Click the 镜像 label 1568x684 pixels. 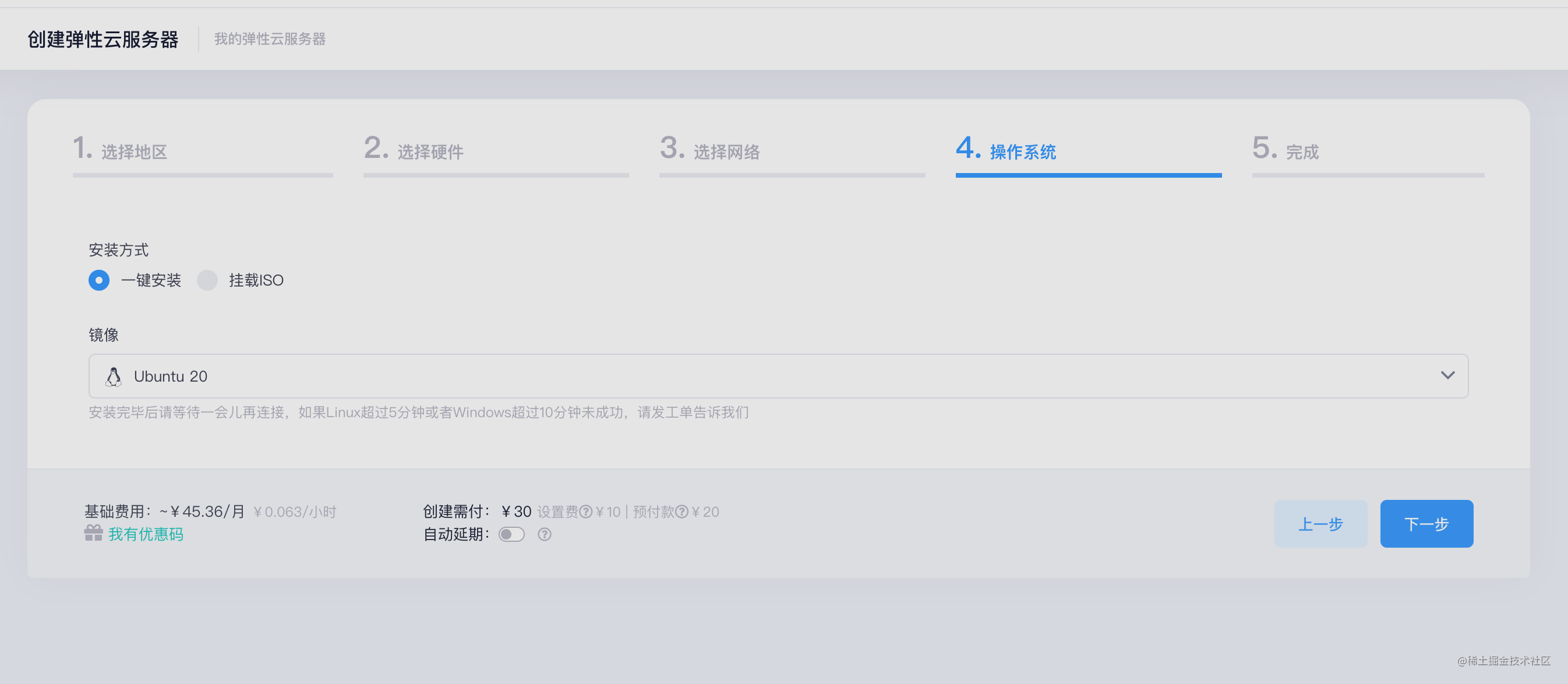click(x=104, y=334)
